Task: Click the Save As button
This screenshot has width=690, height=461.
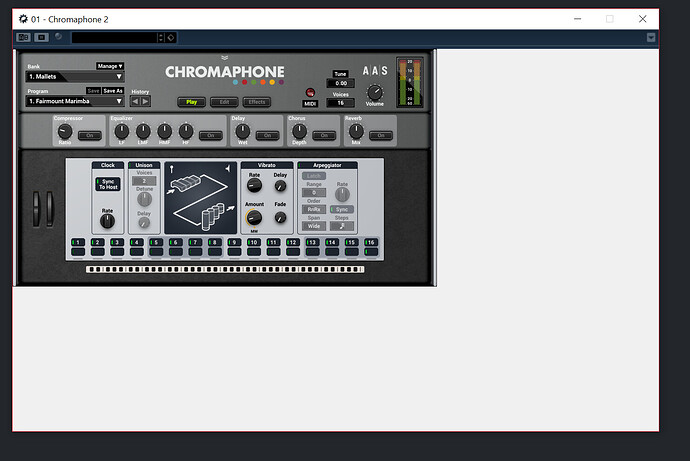Action: pos(113,91)
